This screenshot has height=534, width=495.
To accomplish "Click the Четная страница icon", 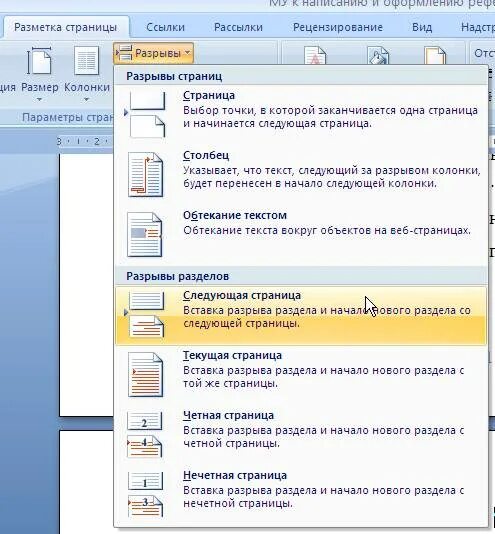I will coord(145,435).
